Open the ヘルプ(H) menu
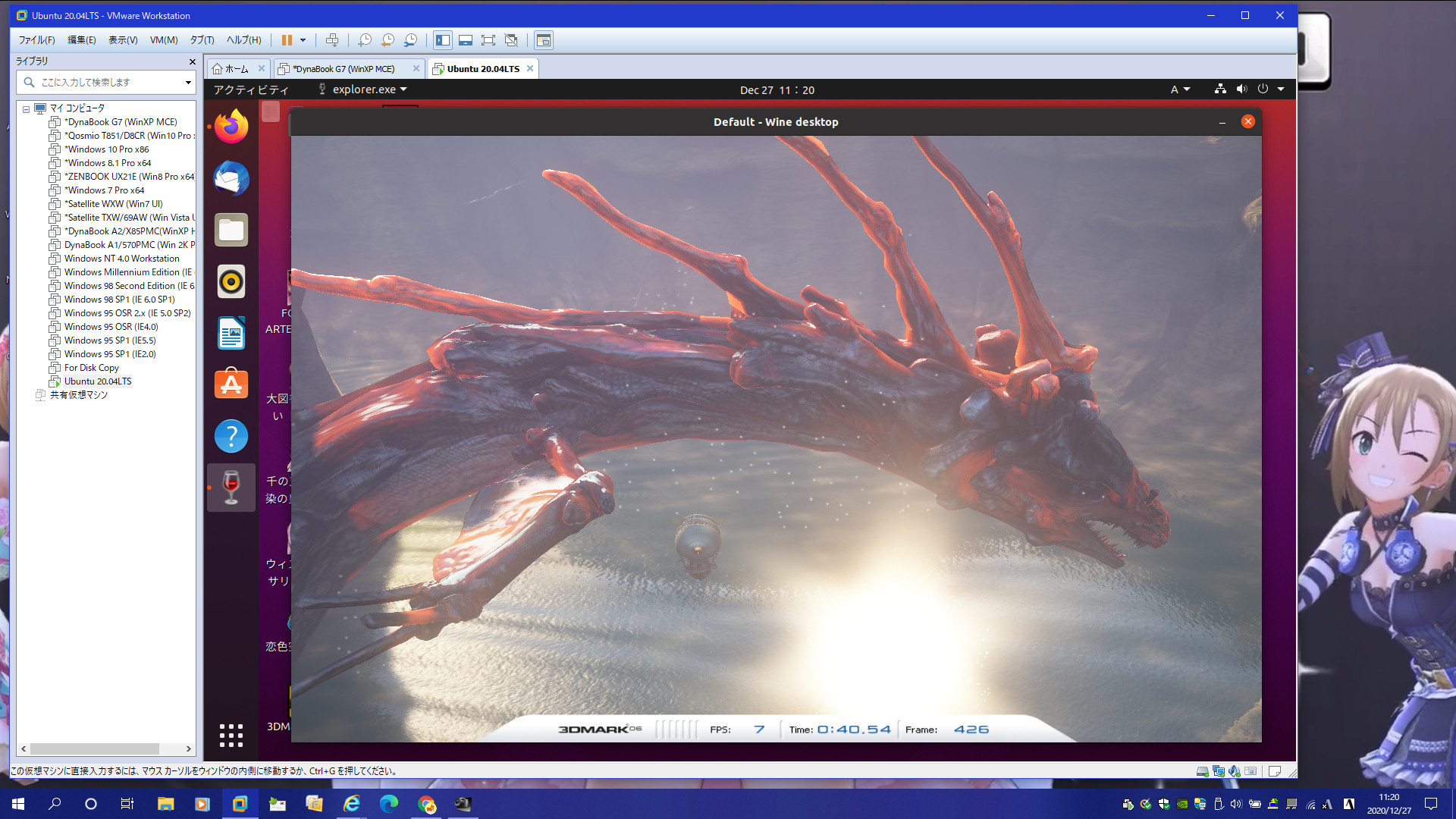 (x=243, y=40)
